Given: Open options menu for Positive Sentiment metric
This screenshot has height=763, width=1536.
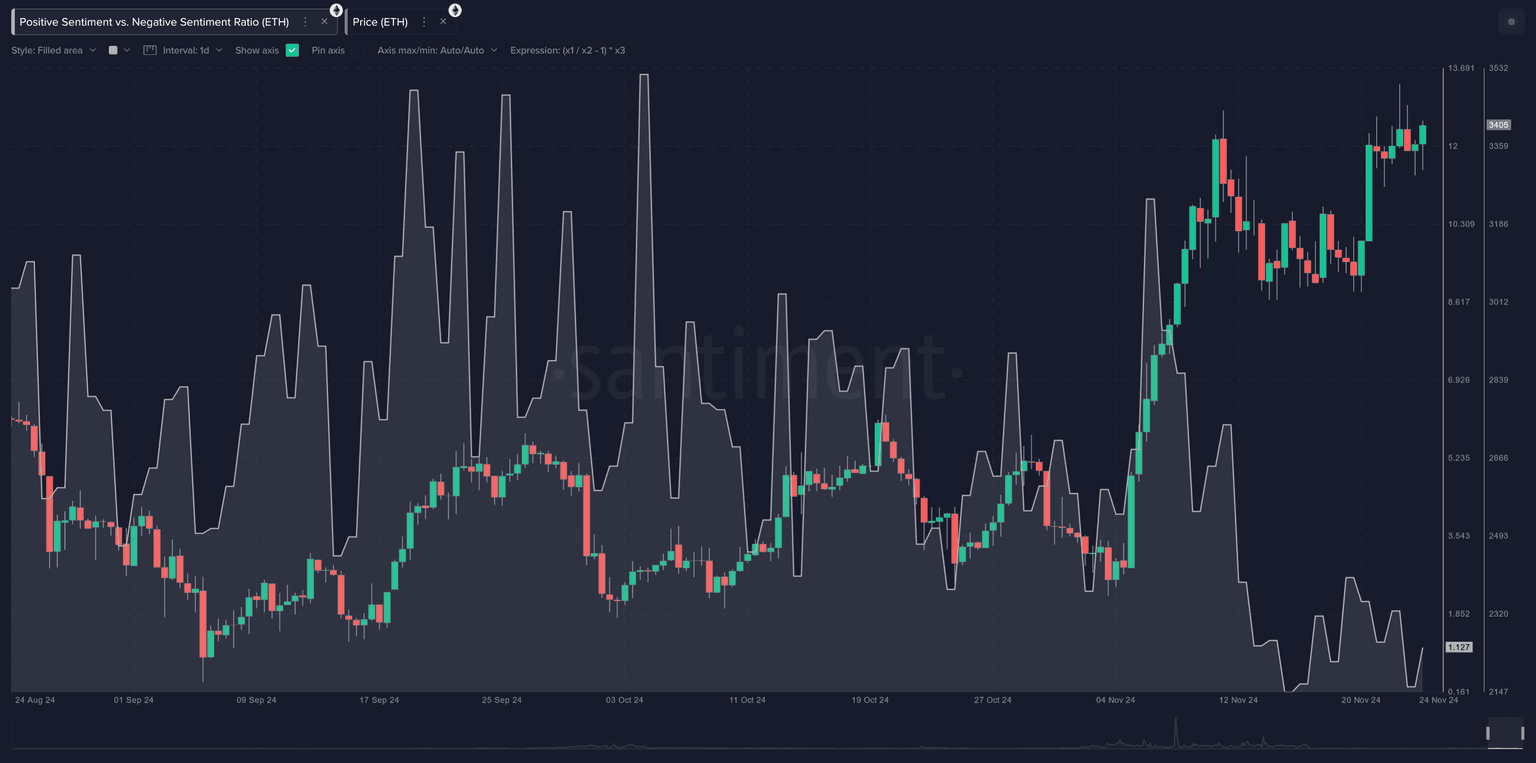Looking at the screenshot, I should (x=305, y=22).
